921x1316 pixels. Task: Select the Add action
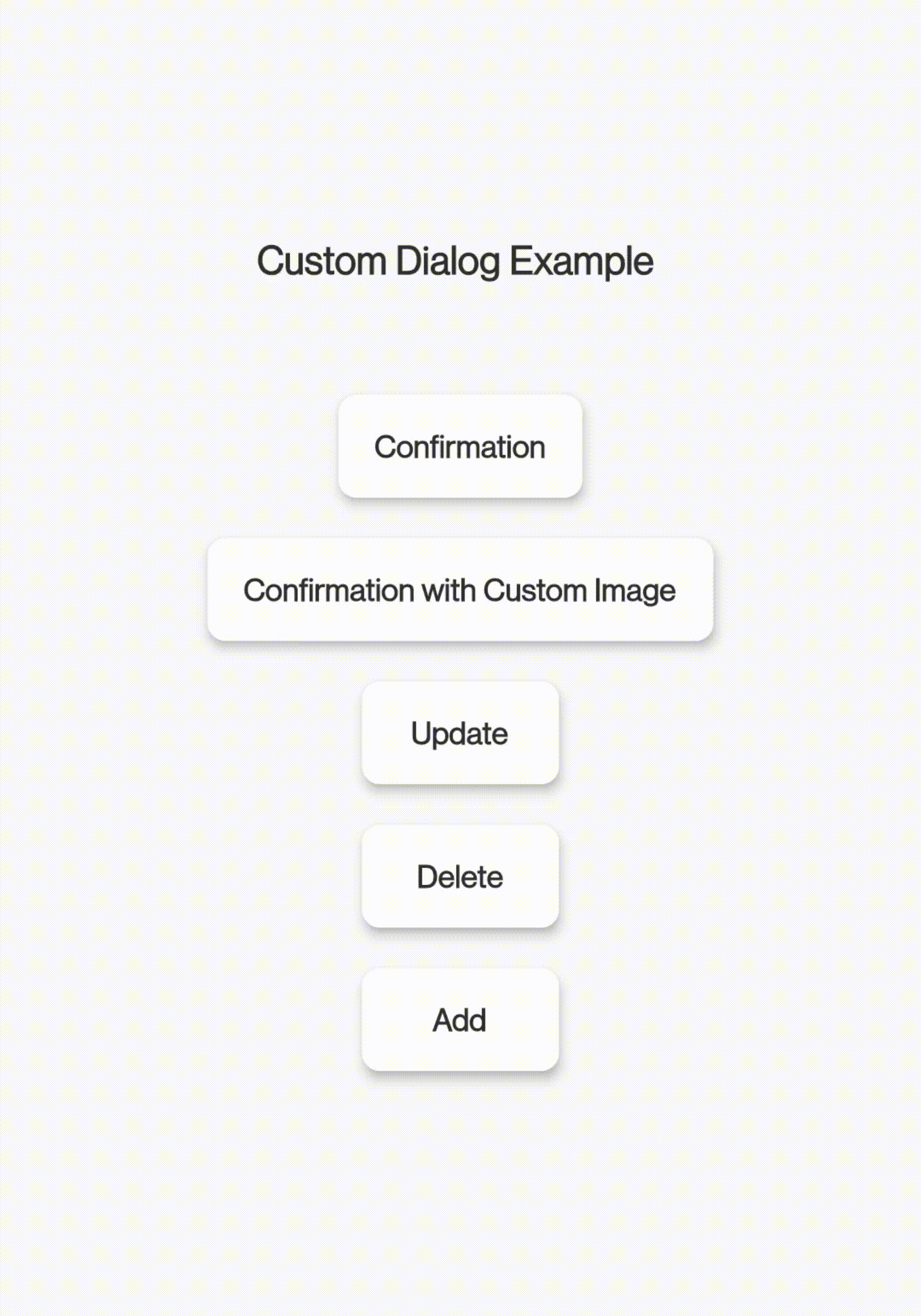click(460, 1019)
